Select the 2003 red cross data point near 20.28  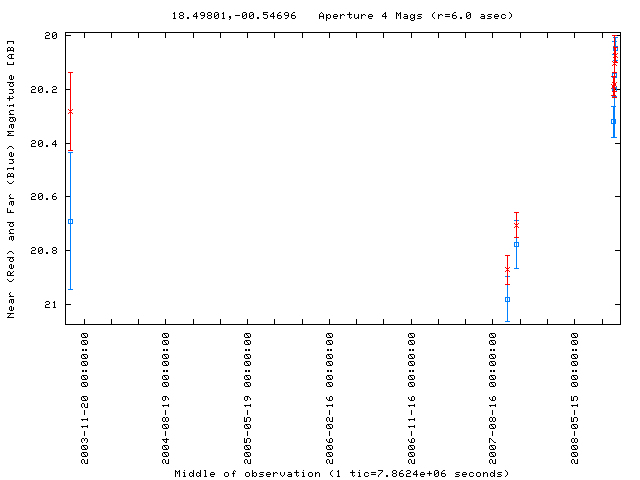coord(70,111)
